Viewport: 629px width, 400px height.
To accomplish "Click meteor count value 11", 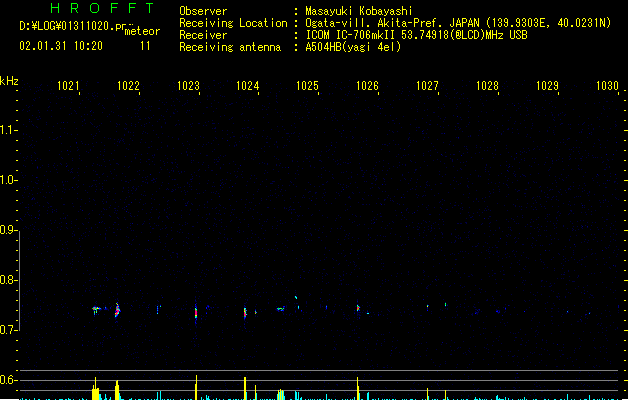I will pyautogui.click(x=145, y=46).
